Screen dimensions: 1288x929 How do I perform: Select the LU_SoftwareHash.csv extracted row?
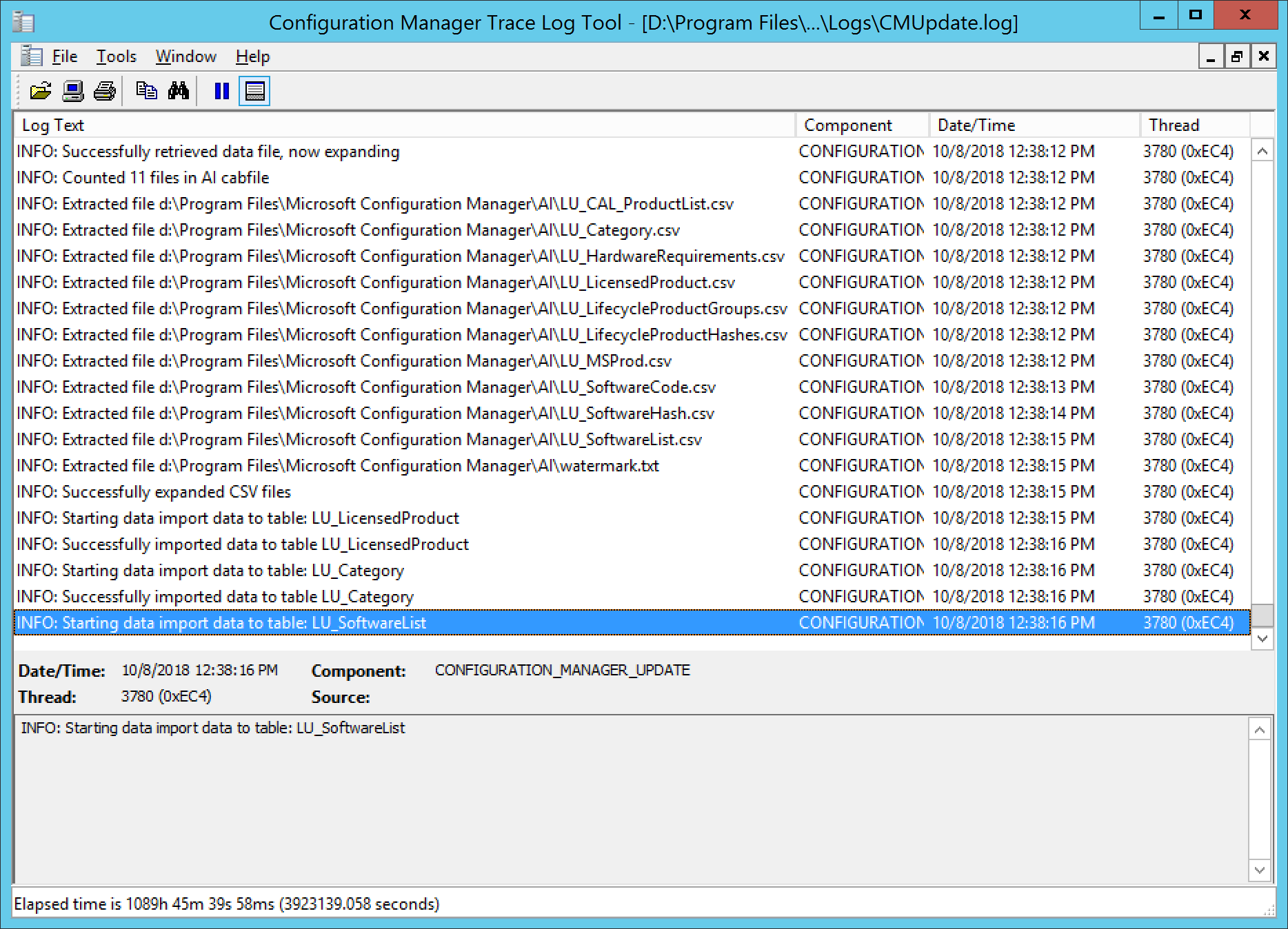tap(632, 413)
